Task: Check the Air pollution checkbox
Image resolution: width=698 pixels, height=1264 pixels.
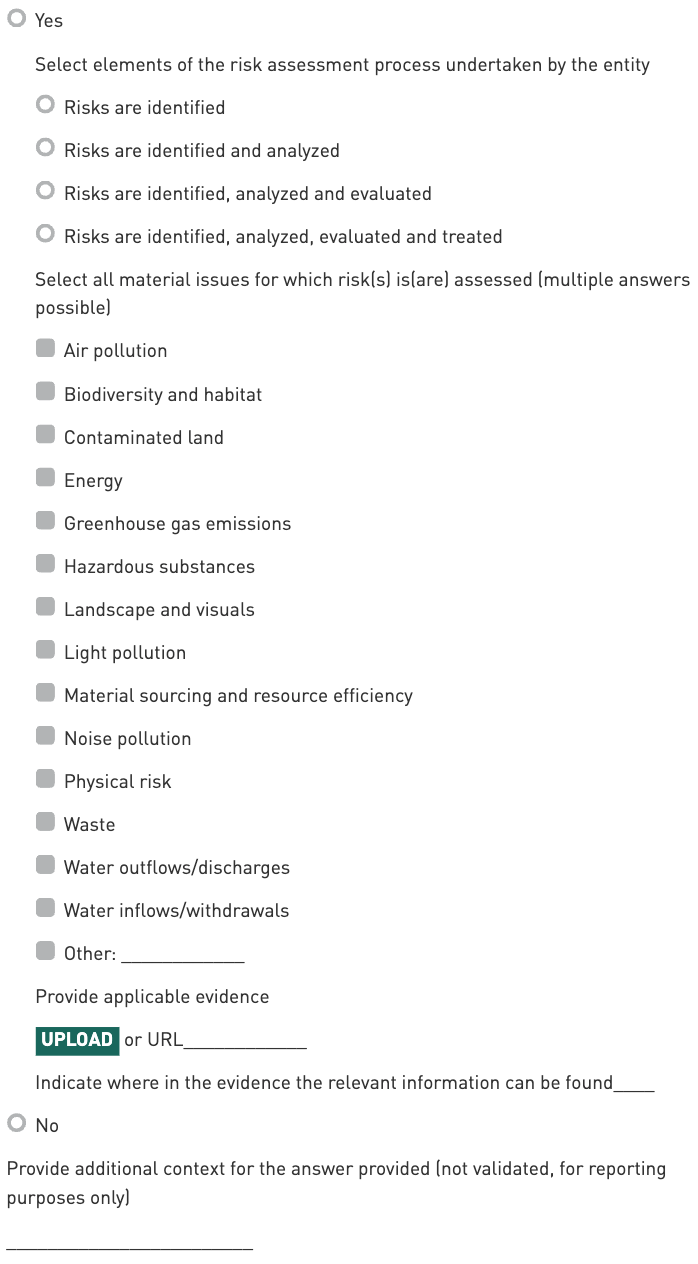Action: click(x=45, y=348)
